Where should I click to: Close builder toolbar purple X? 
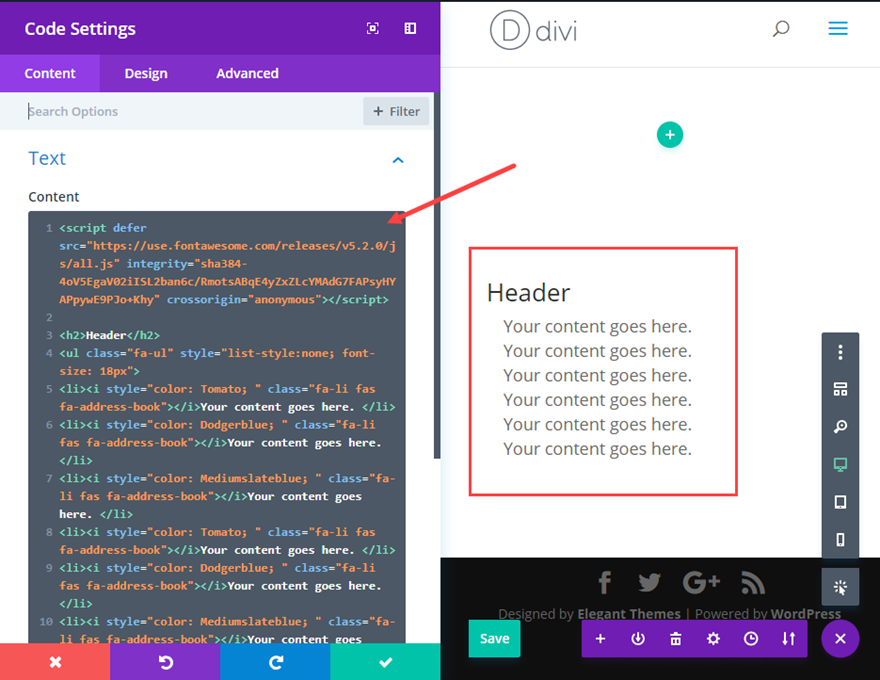click(840, 638)
